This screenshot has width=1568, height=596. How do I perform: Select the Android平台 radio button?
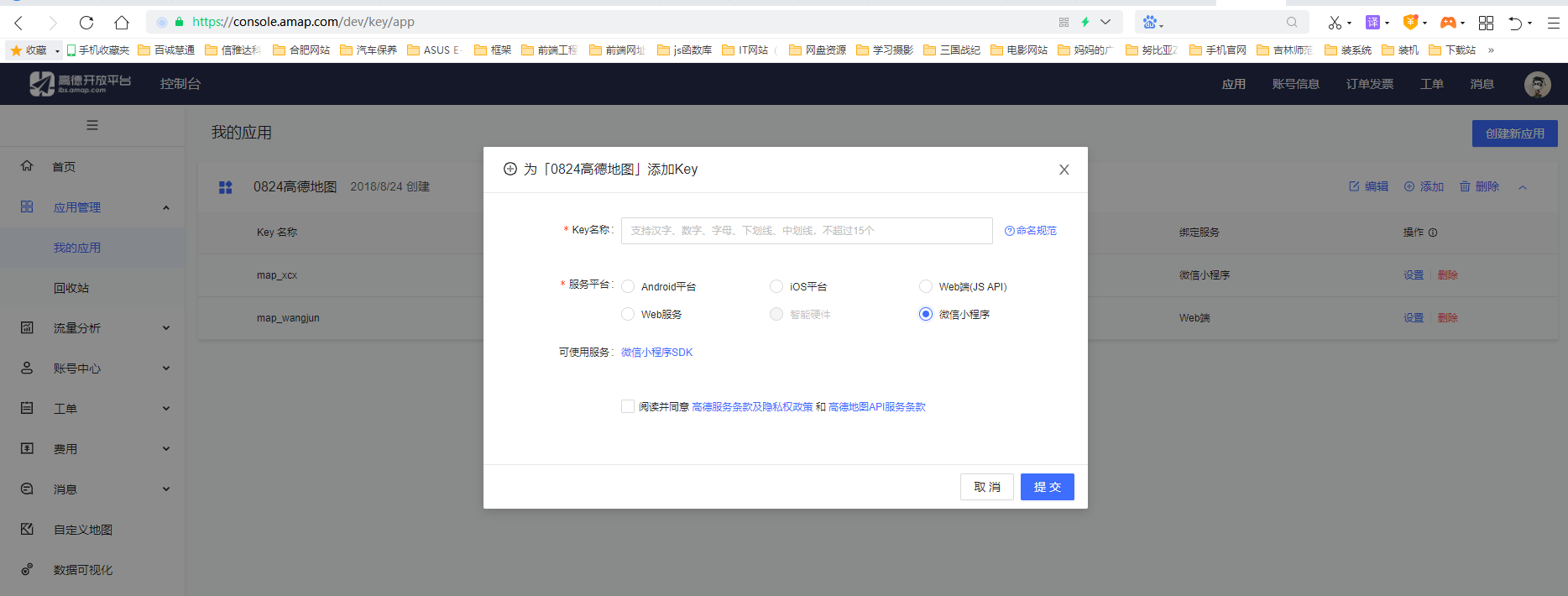(628, 286)
